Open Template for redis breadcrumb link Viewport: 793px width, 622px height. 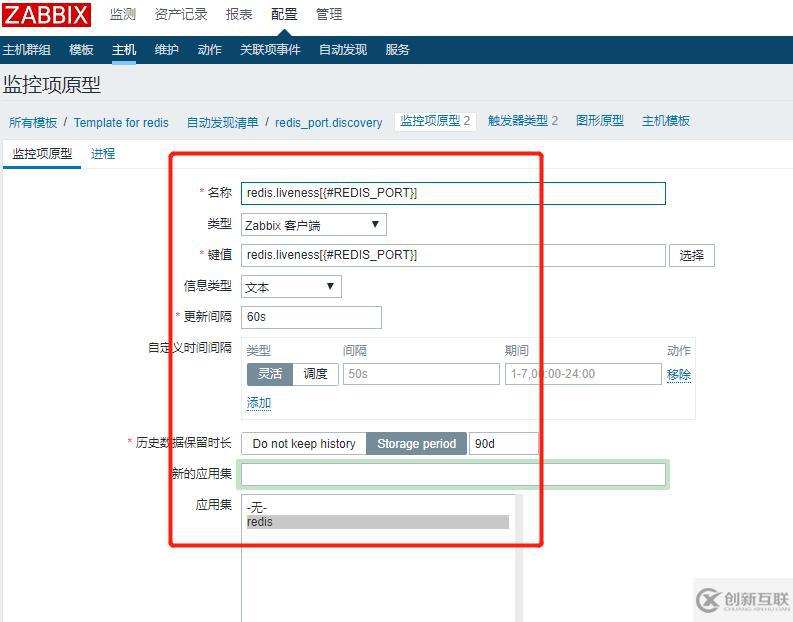click(121, 122)
